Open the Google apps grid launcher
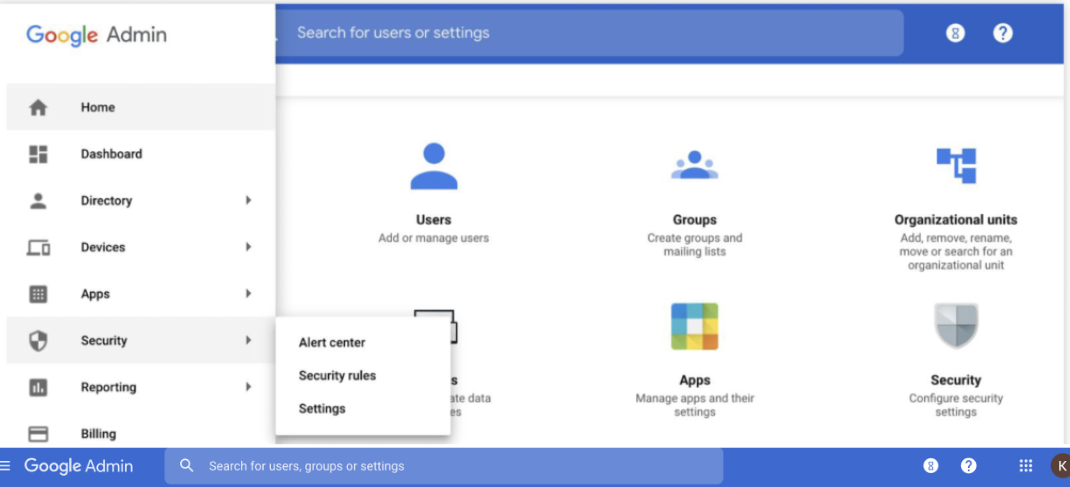Screen dimensions: 1070x487 coord(1025,466)
